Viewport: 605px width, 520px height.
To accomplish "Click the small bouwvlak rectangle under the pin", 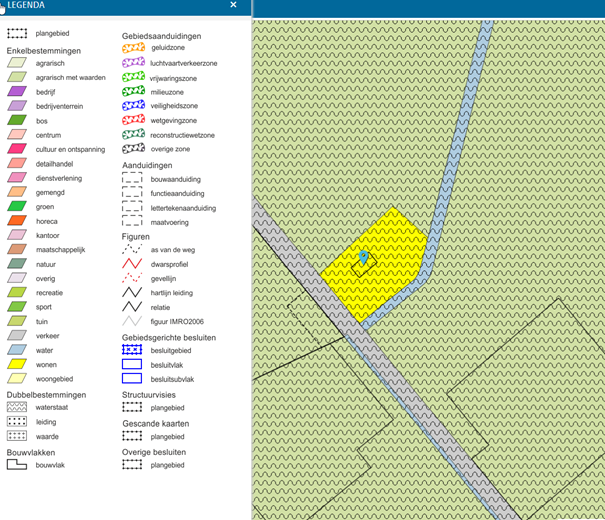I will 363,265.
